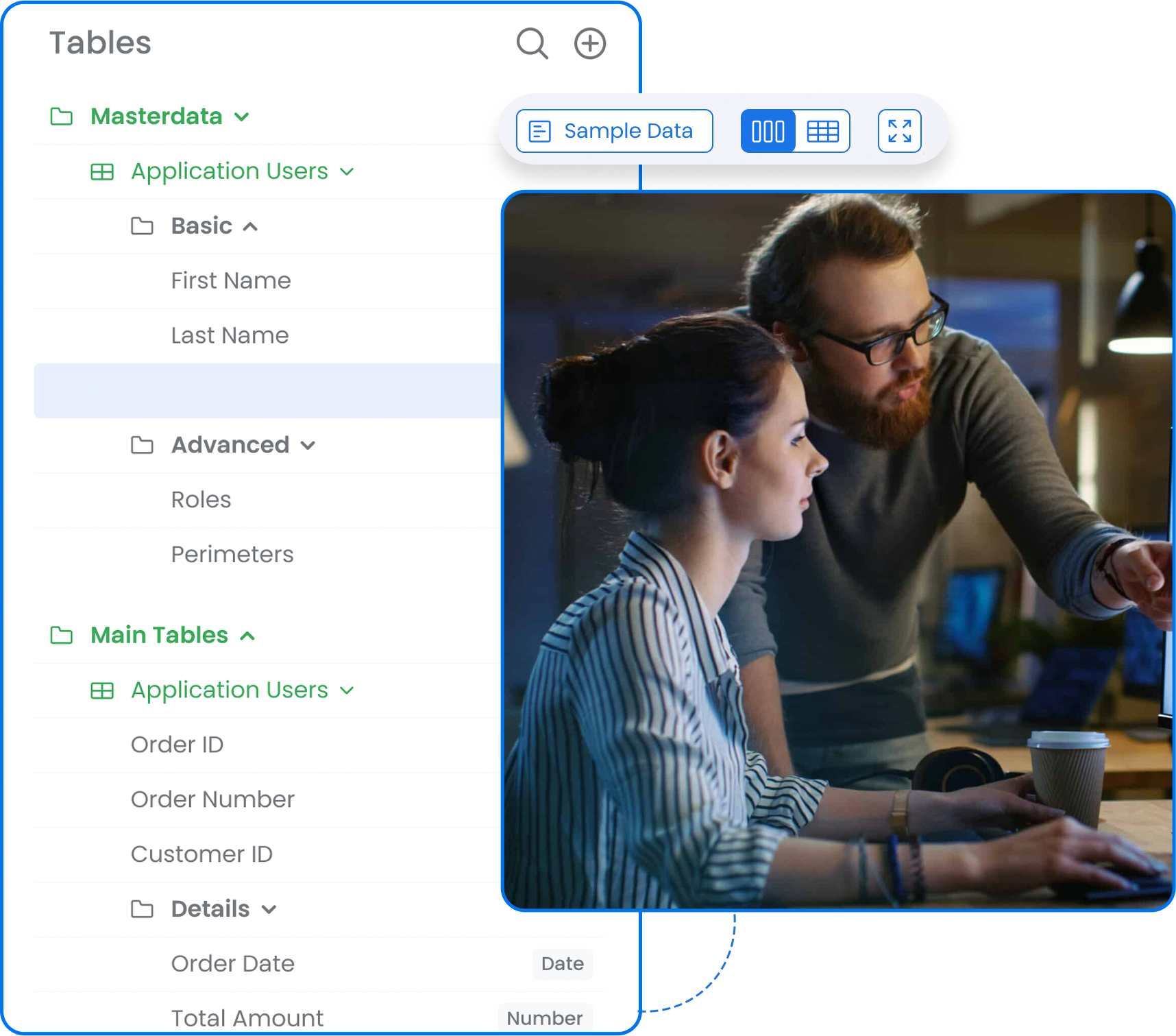Expand Application Users chevron under Main Tables

[x=347, y=690]
